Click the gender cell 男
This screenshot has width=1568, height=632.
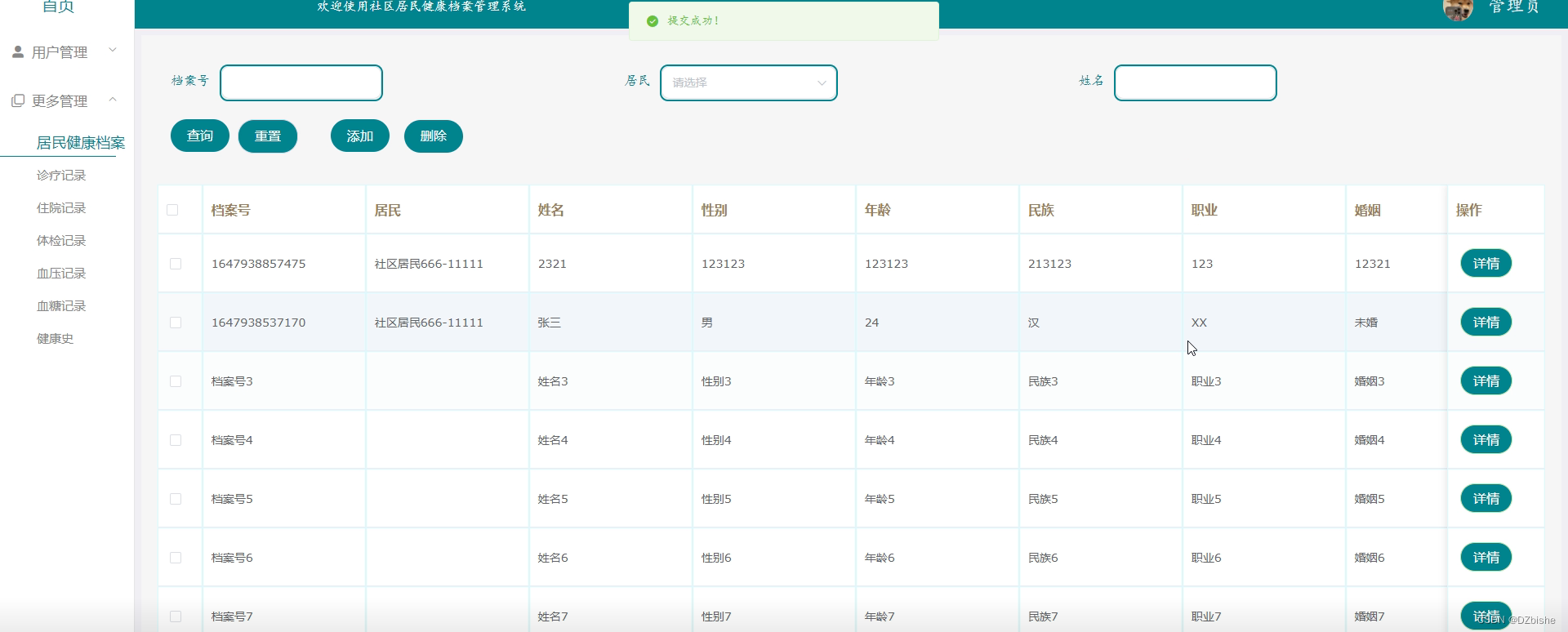click(x=707, y=323)
